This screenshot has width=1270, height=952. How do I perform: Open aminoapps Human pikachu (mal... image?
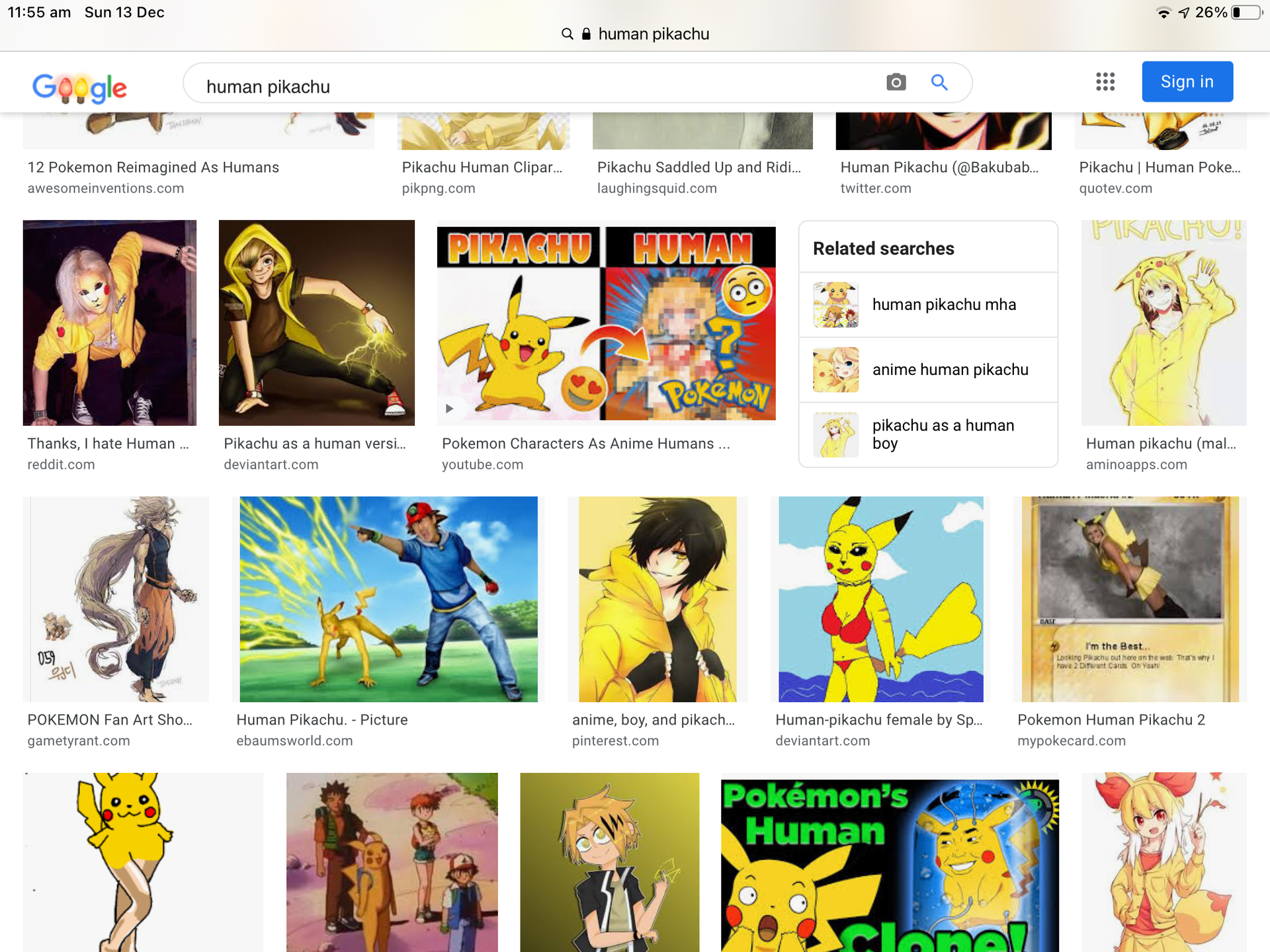coord(1164,323)
